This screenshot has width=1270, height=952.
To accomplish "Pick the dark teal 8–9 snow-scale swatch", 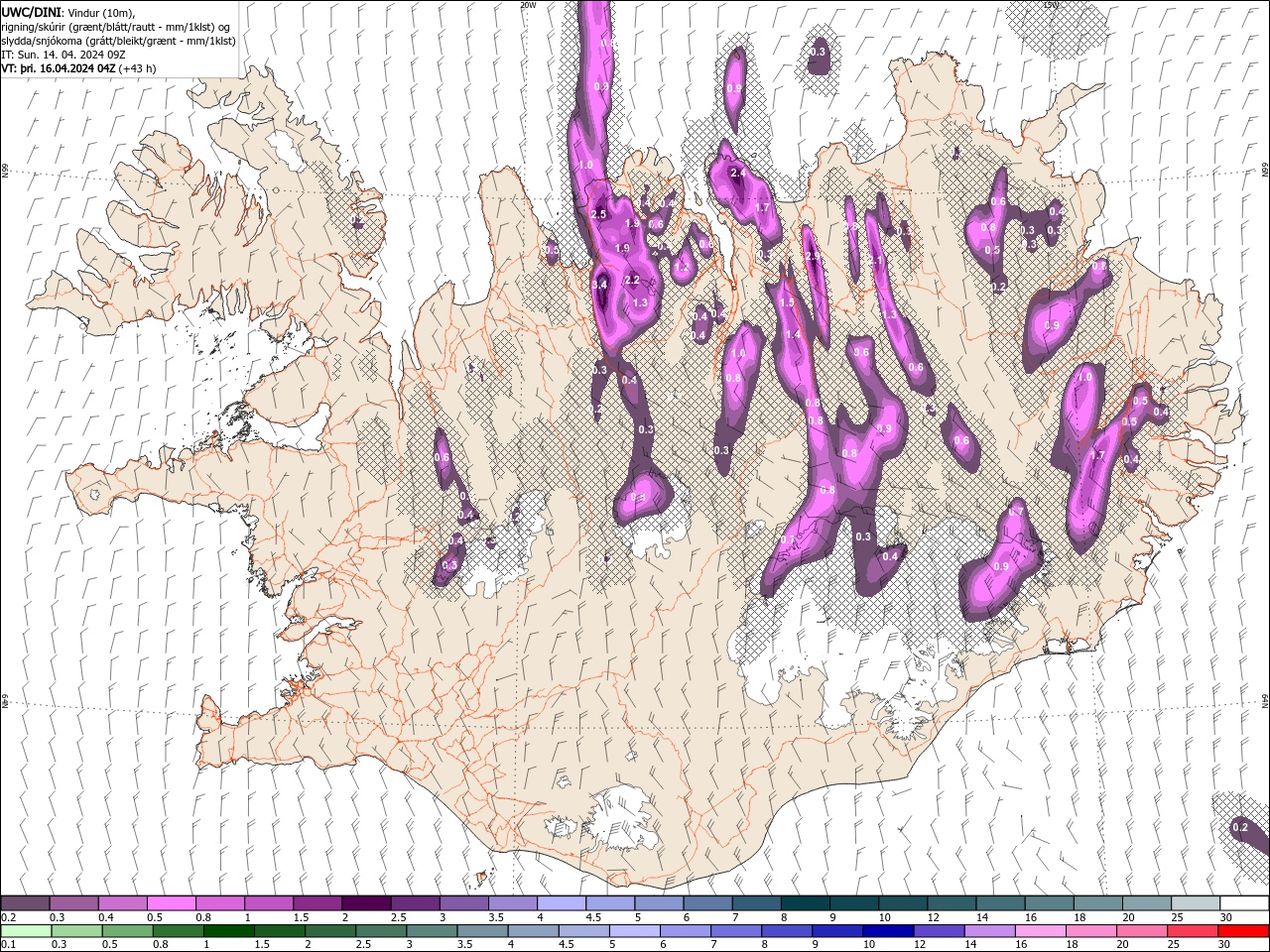I will point(806,903).
